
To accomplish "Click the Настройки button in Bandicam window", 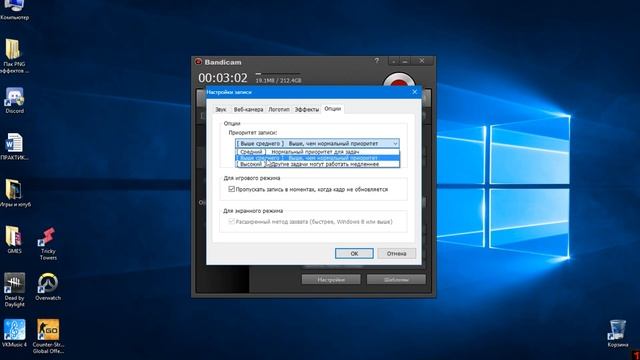I will coord(331,280).
